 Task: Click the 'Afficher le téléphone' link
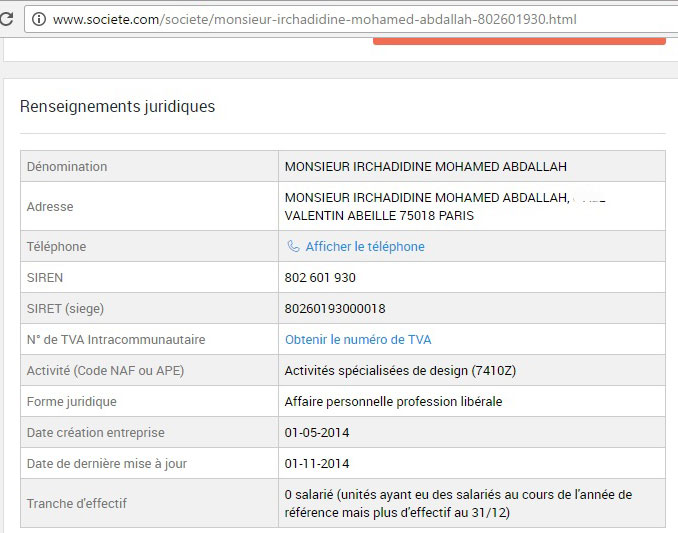tap(364, 247)
